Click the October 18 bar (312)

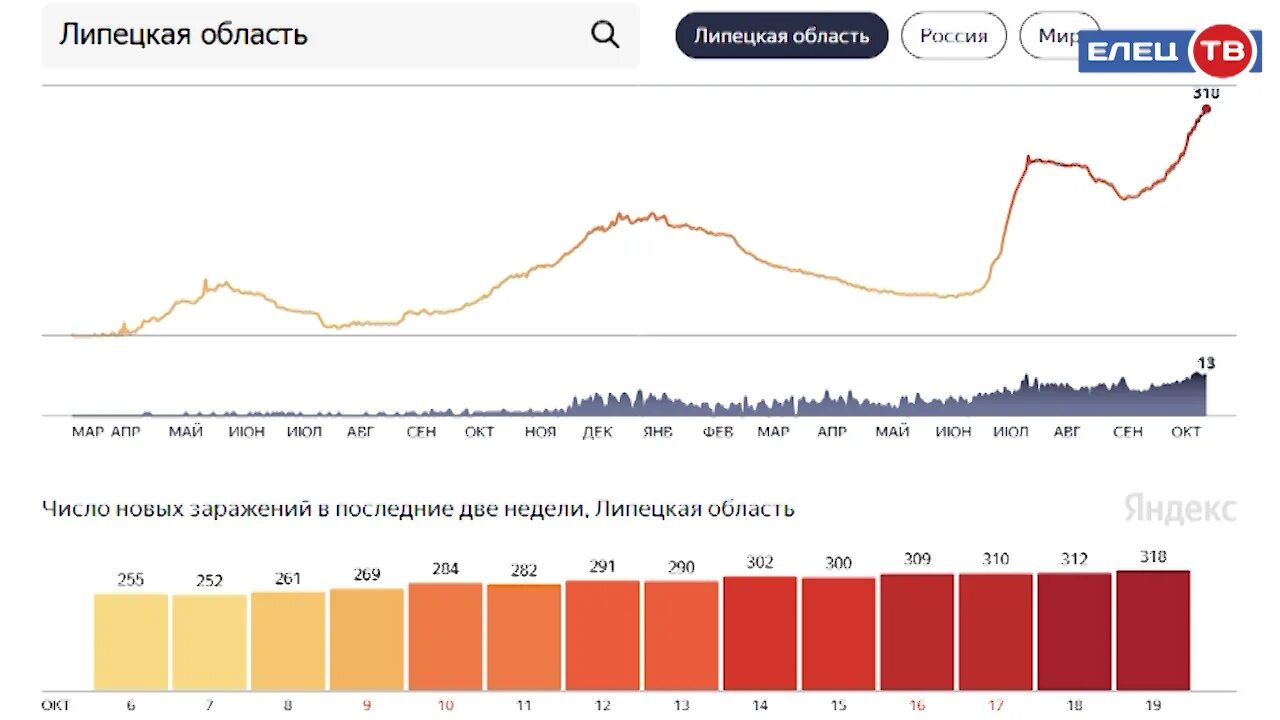pyautogui.click(x=1074, y=631)
